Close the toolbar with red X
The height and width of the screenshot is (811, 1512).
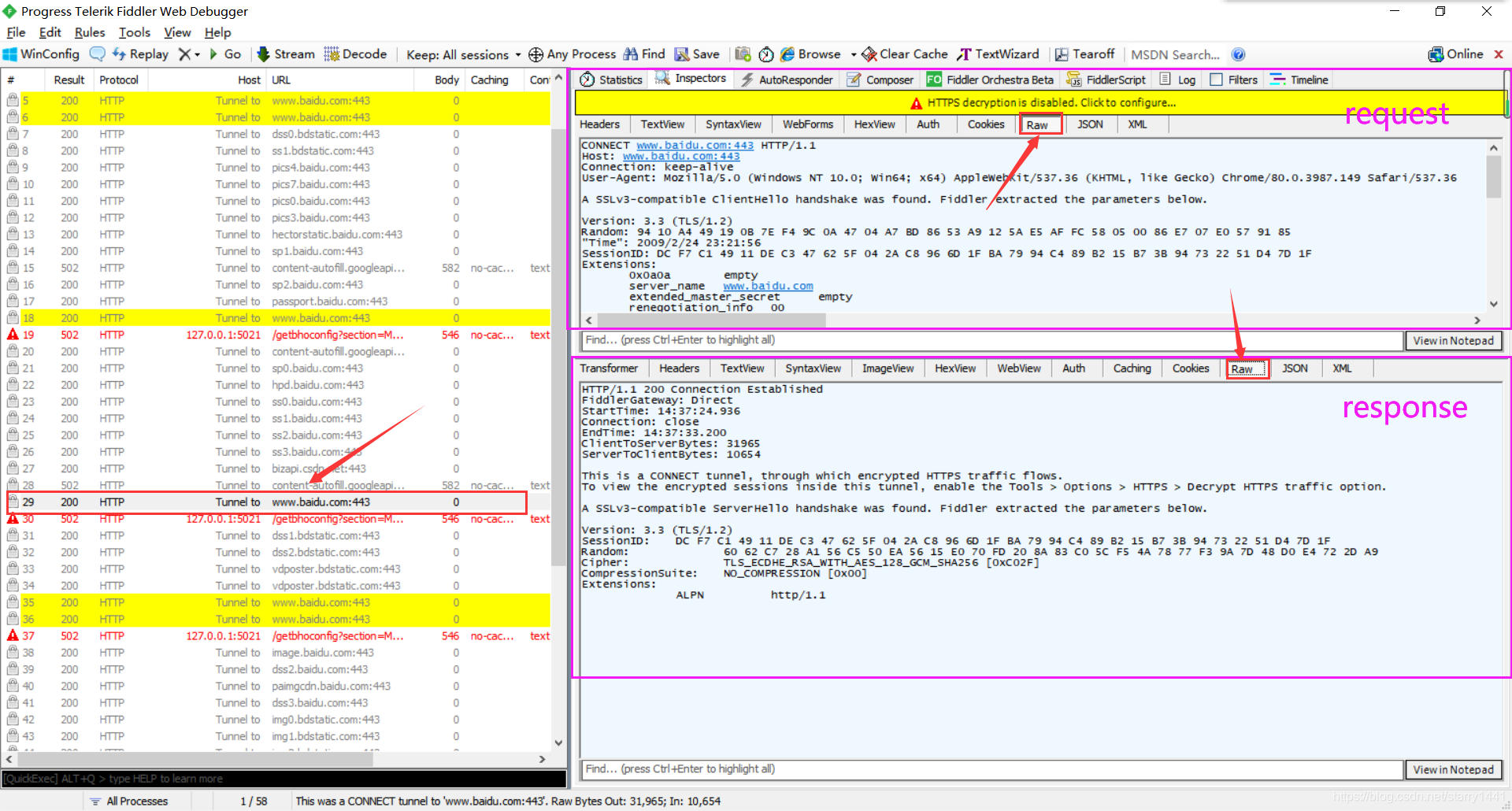pyautogui.click(x=1499, y=54)
